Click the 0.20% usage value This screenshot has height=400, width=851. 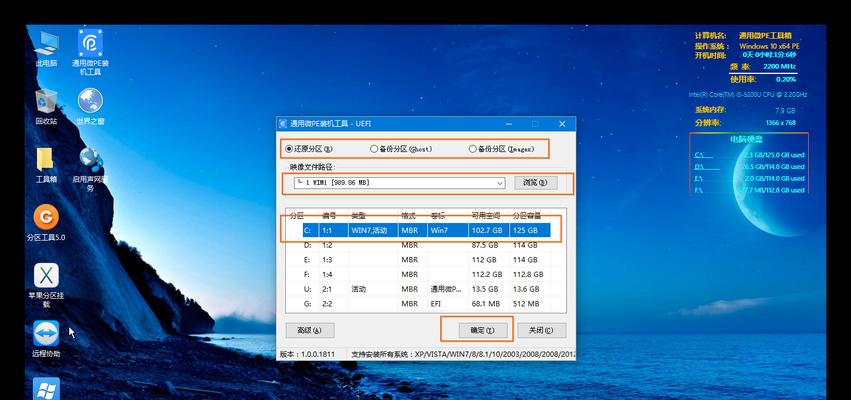pos(786,79)
